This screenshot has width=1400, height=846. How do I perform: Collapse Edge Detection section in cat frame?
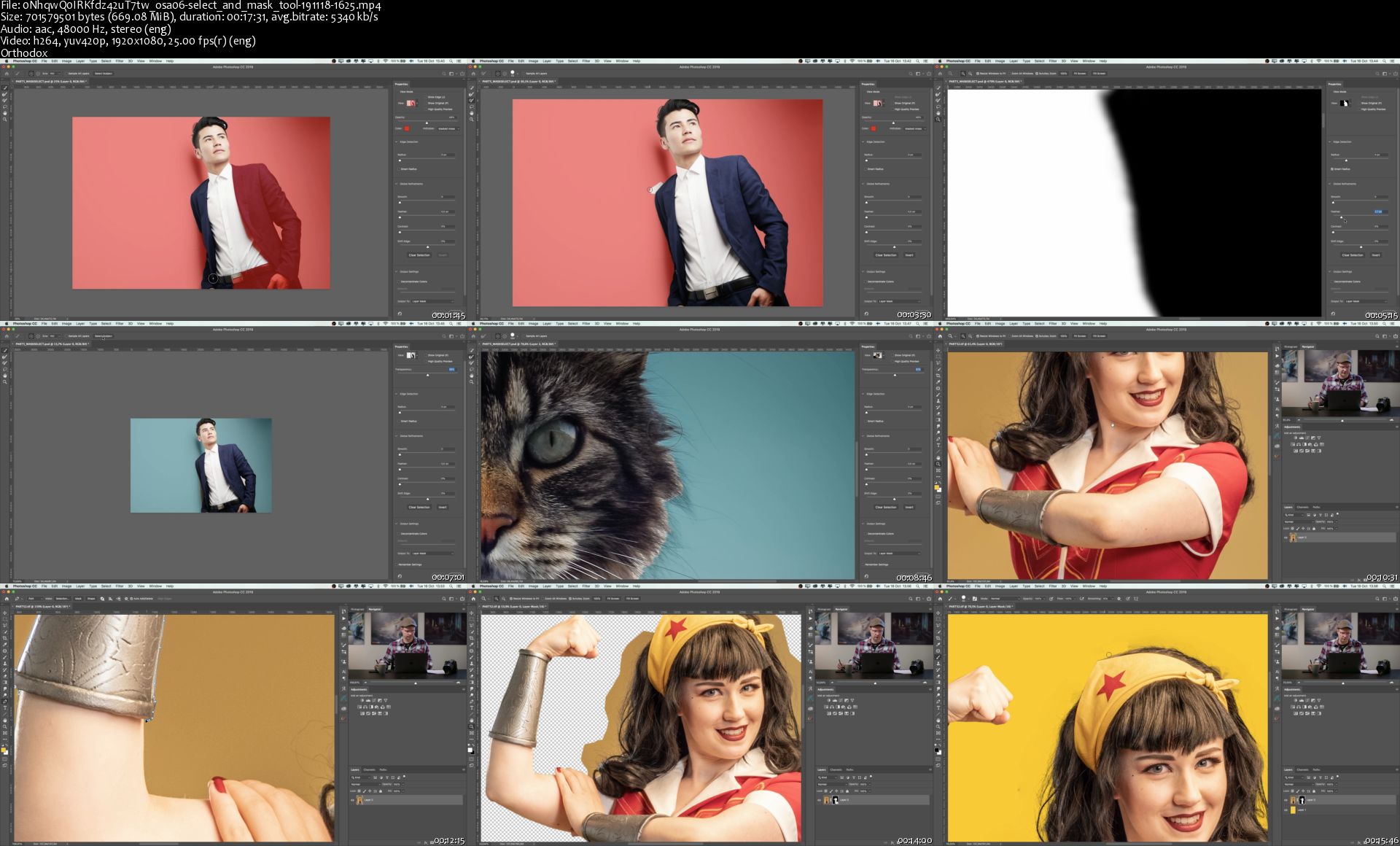[863, 394]
